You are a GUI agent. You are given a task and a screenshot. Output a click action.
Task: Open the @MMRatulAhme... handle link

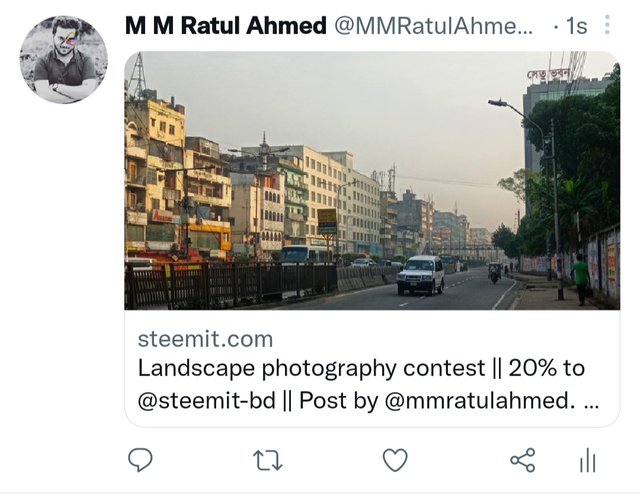(x=433, y=26)
